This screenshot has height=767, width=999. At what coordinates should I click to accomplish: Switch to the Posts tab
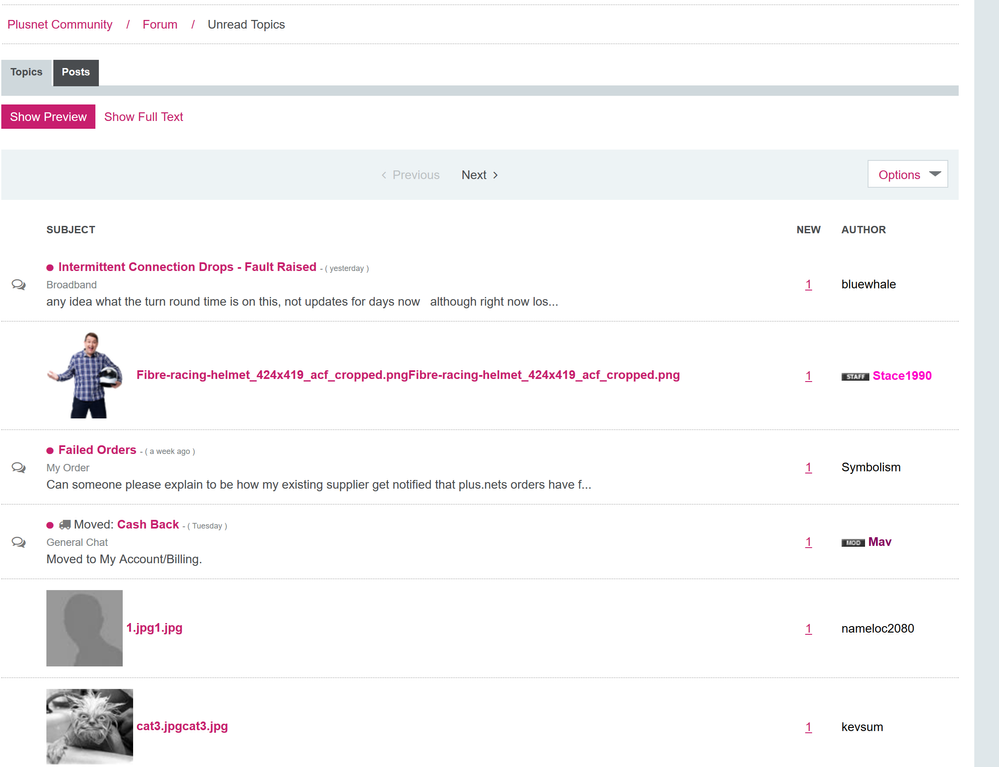[75, 72]
